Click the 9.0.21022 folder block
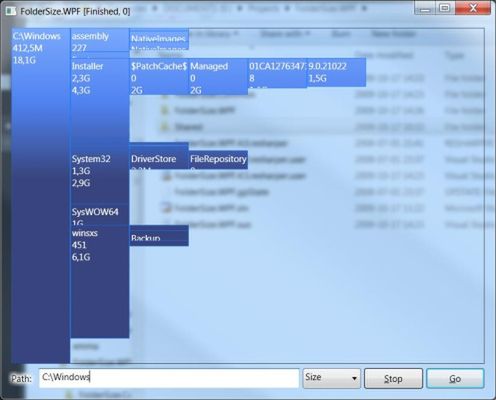Viewport: 496px width, 400px height. click(336, 72)
